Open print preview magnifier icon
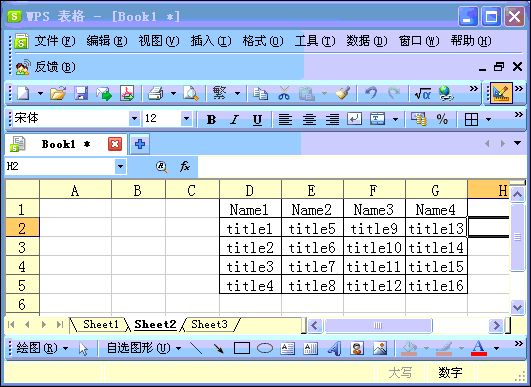The height and width of the screenshot is (387, 531). click(x=191, y=93)
